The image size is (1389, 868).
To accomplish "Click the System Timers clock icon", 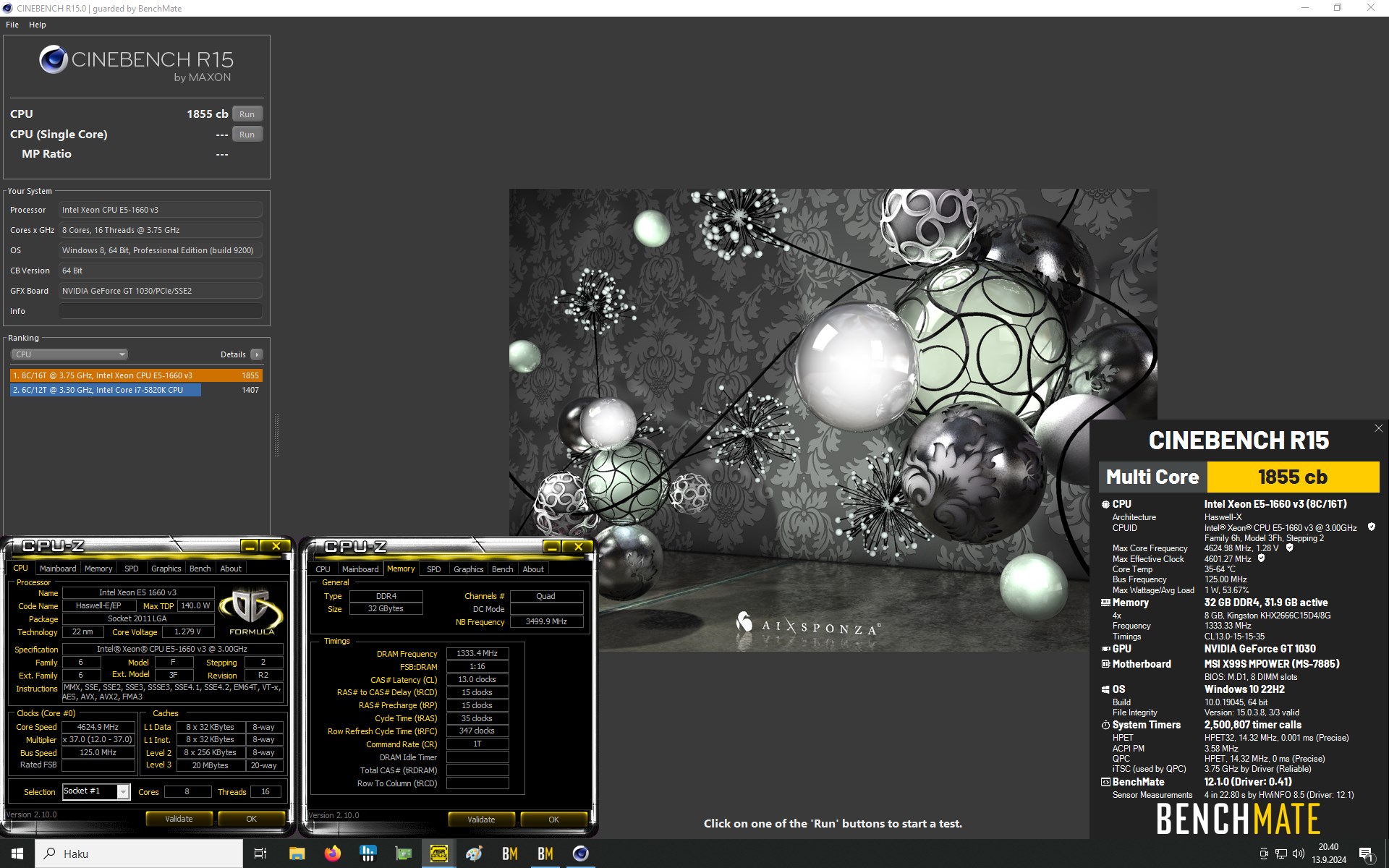I will pyautogui.click(x=1105, y=725).
